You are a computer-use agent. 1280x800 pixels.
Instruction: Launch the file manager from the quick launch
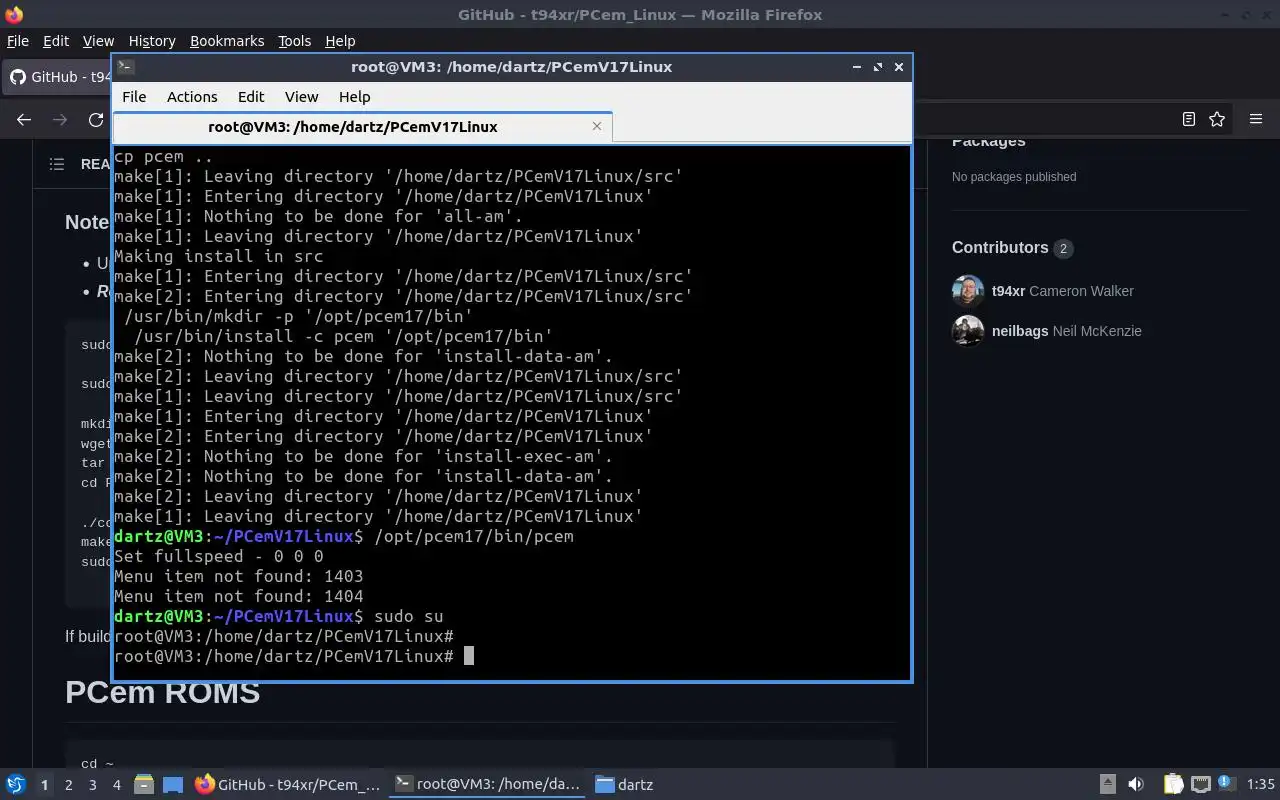click(143, 785)
